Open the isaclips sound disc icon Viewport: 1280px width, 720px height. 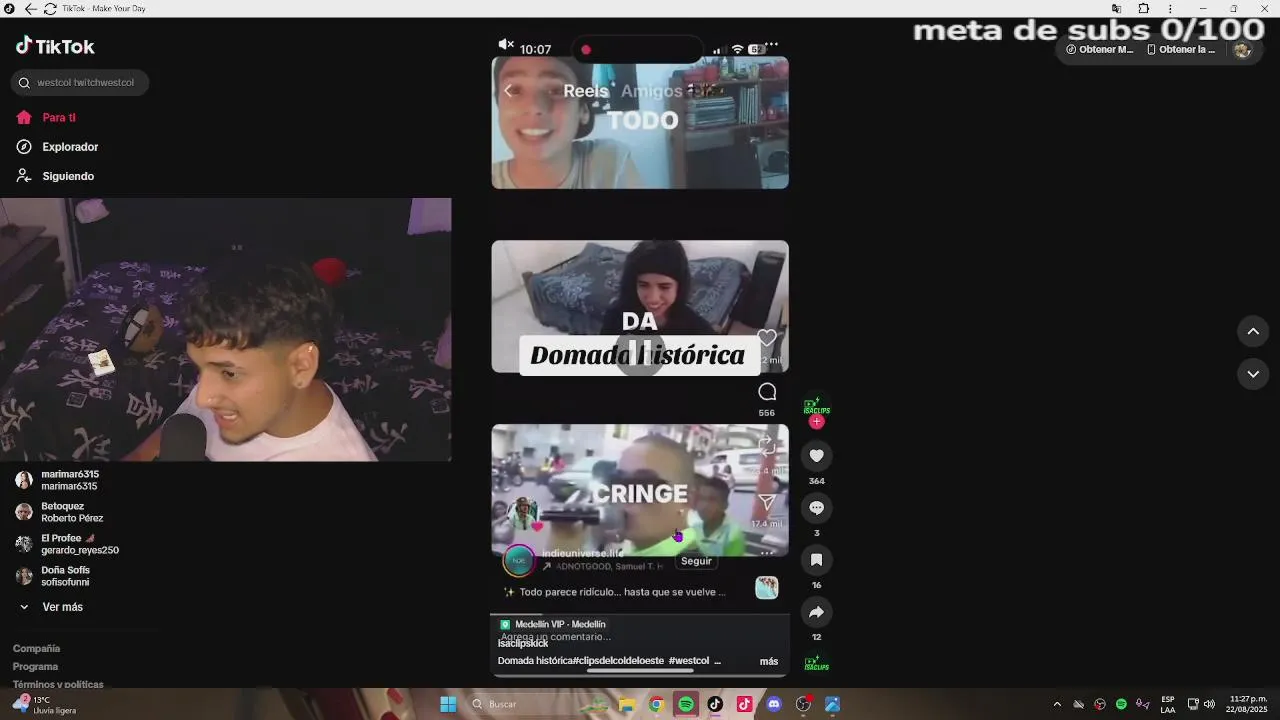tap(816, 663)
